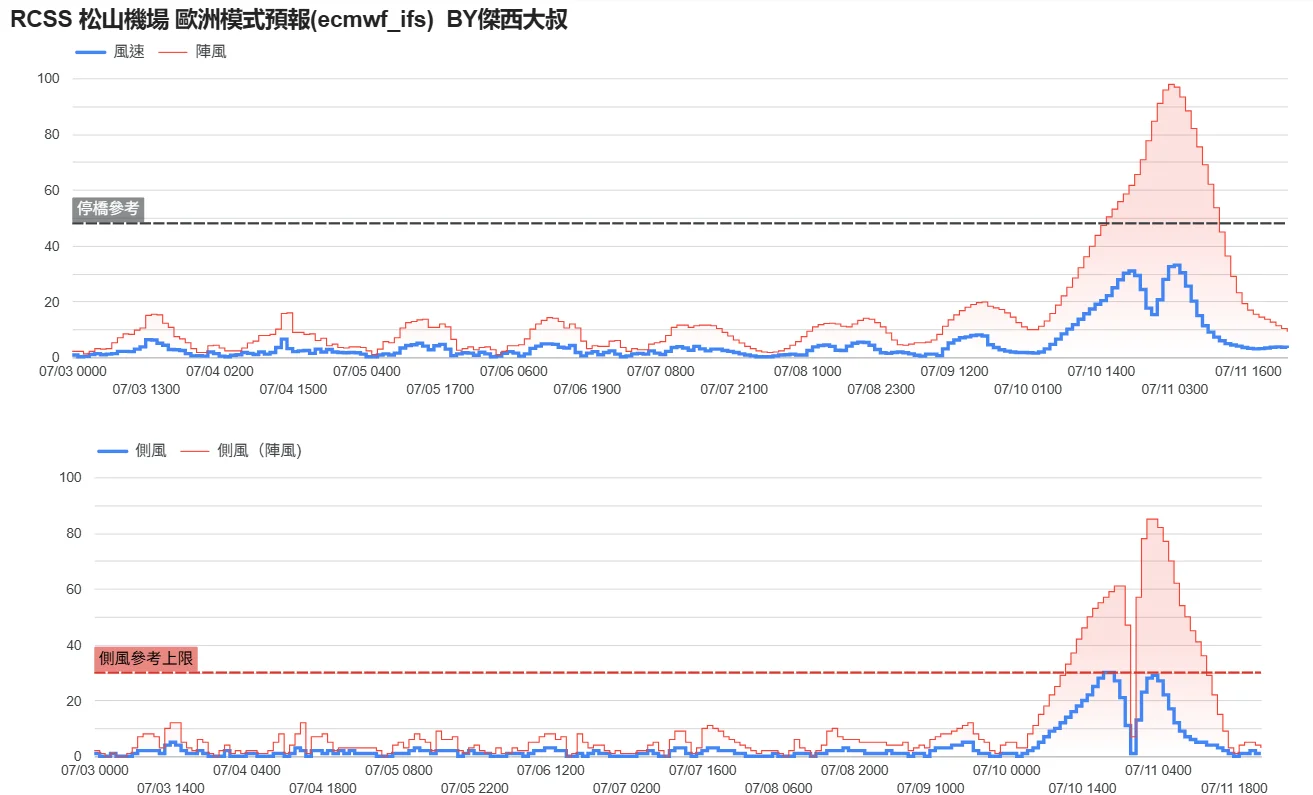This screenshot has width=1313, height=795.
Task: Click the black dashed 停橋參考 threshold line
Action: (680, 223)
